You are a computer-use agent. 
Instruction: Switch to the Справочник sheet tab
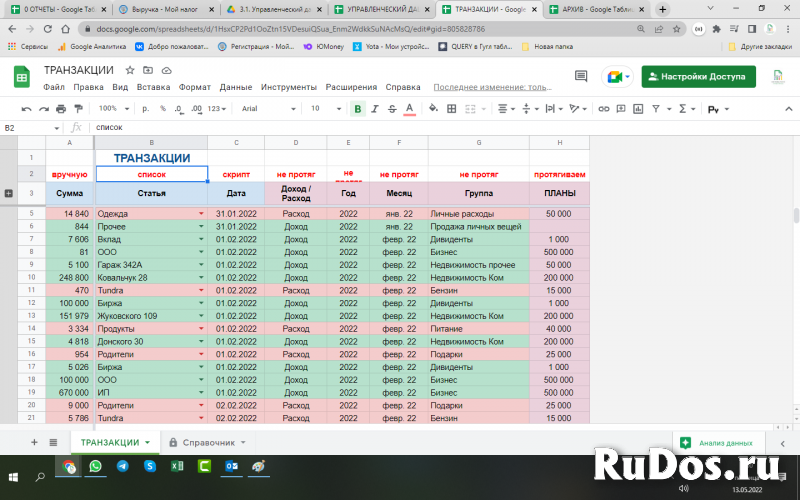coord(208,442)
